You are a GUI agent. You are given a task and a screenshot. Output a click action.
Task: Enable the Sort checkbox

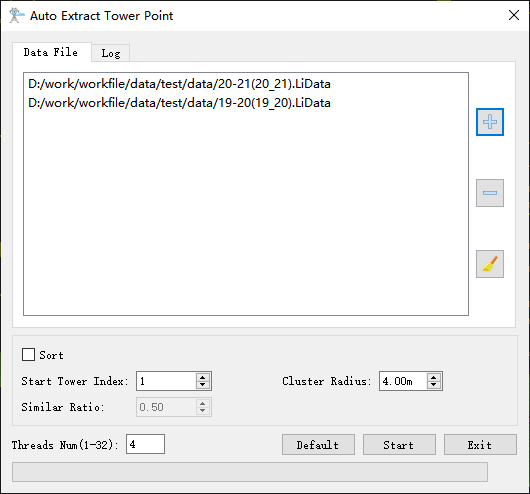coord(28,355)
